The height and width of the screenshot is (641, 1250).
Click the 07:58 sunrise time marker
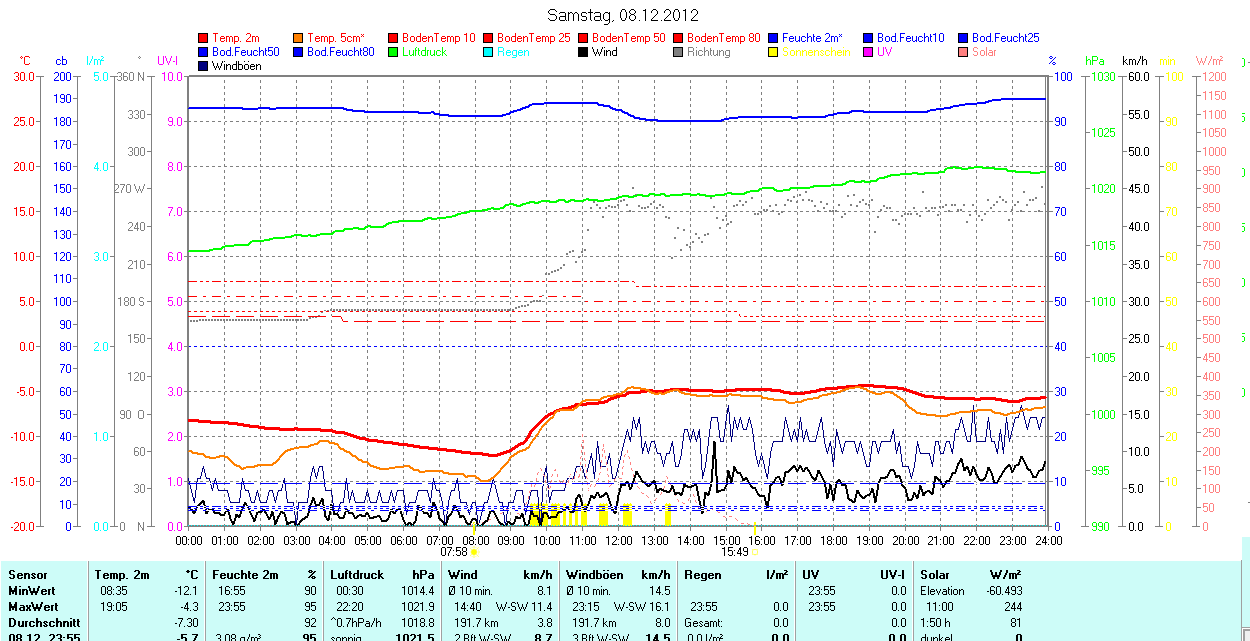[454, 551]
